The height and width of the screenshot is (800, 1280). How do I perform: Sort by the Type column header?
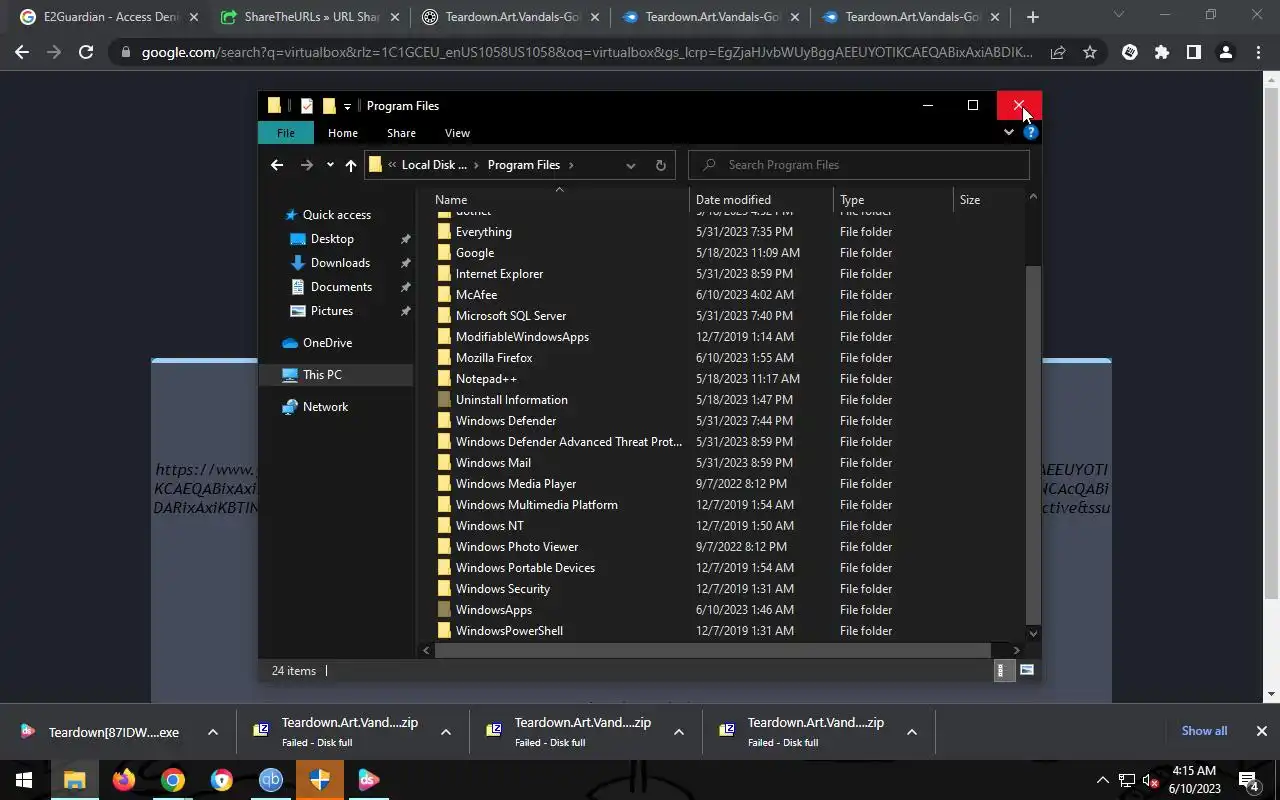pyautogui.click(x=852, y=200)
